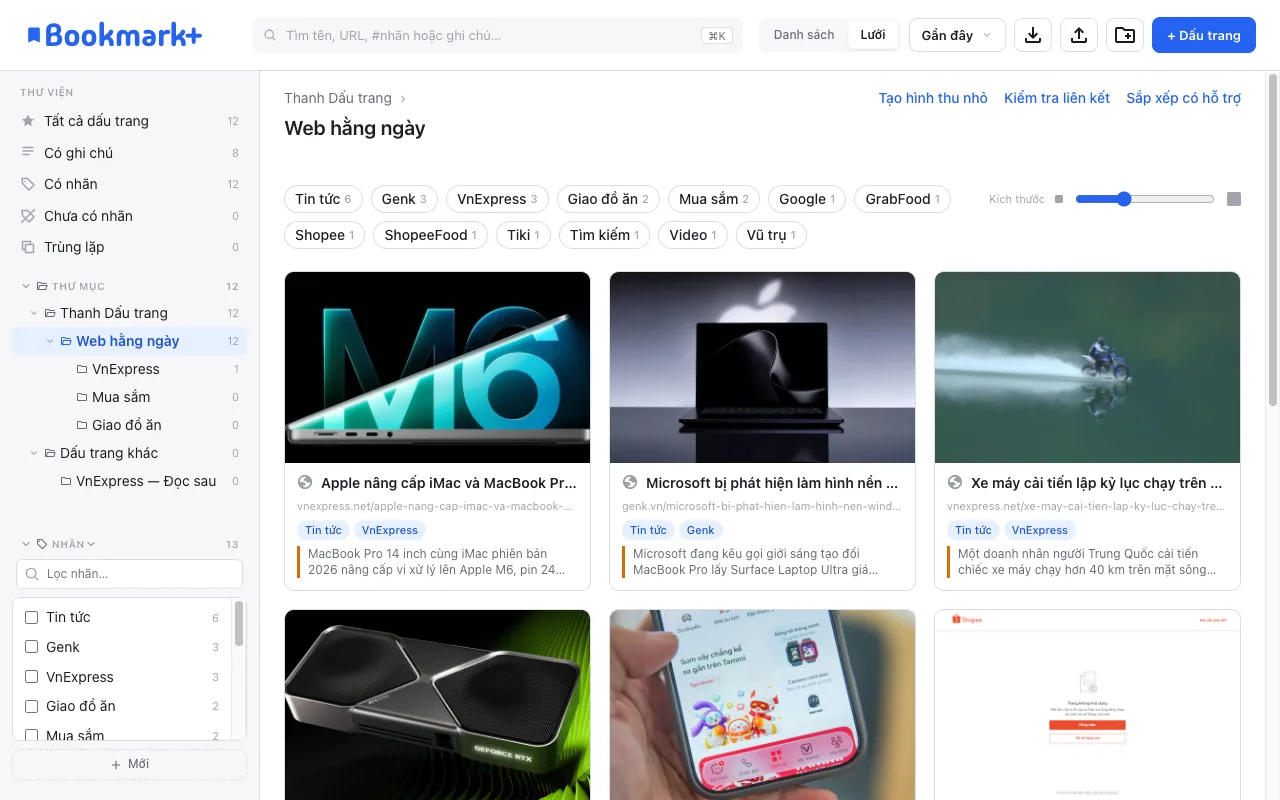Collapse the Dấu trang khác folder
Screen dimensions: 1280x800
click(x=34, y=453)
